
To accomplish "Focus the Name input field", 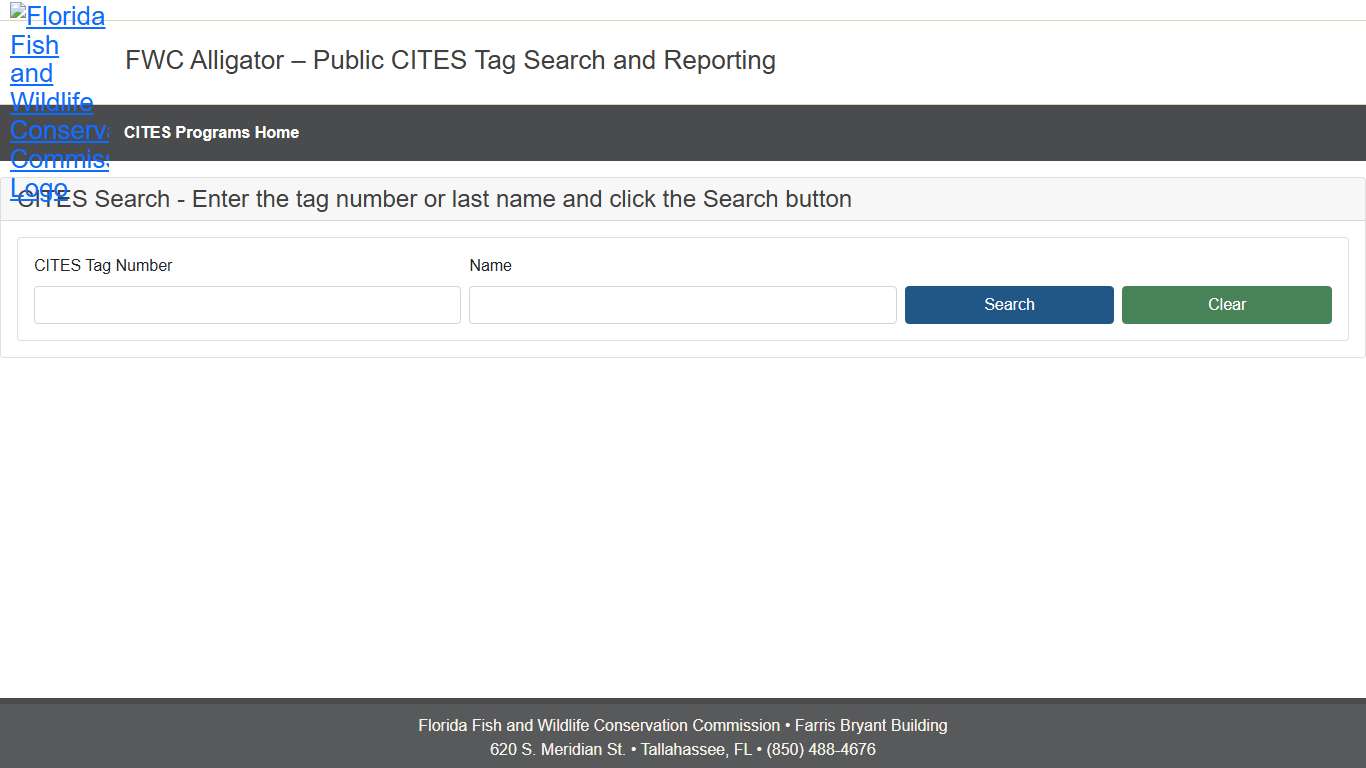I will (682, 305).
